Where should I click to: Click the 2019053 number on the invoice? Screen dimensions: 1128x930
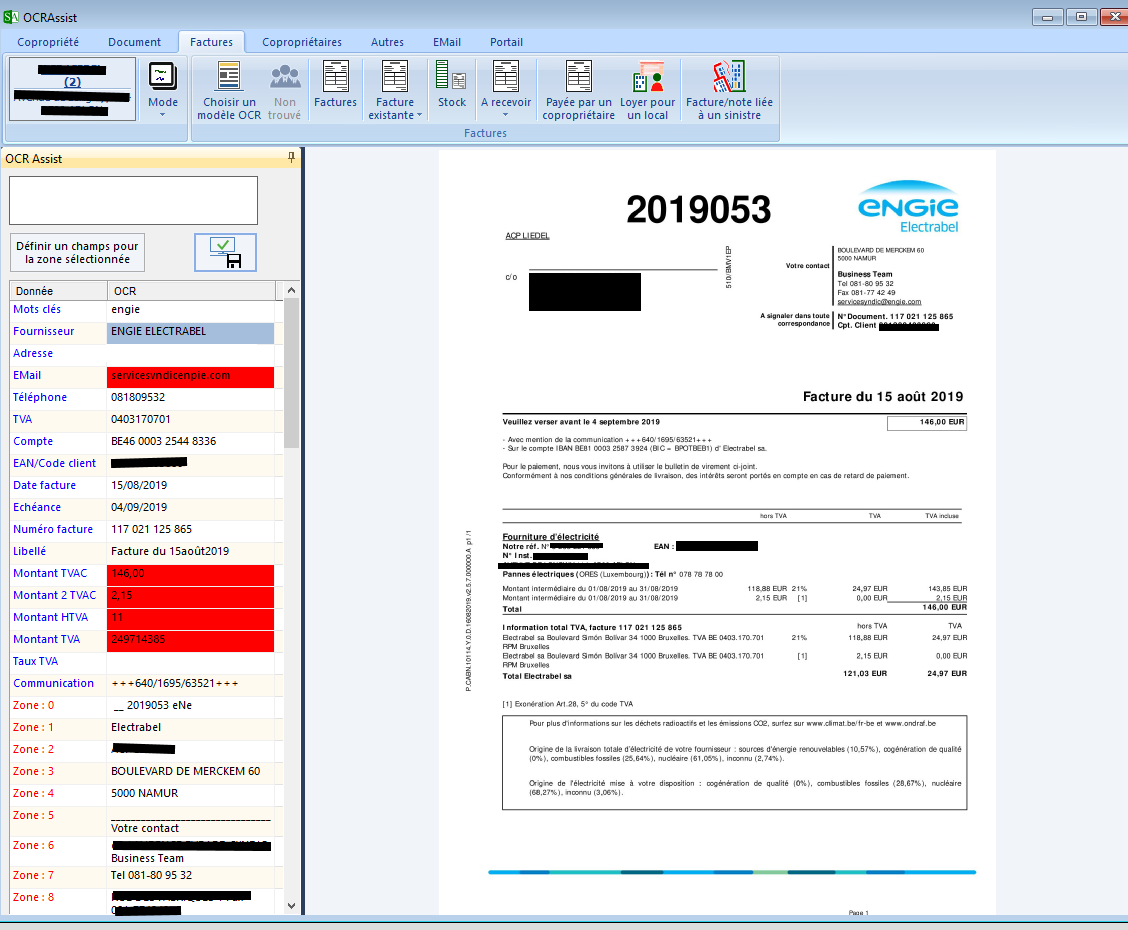point(699,210)
